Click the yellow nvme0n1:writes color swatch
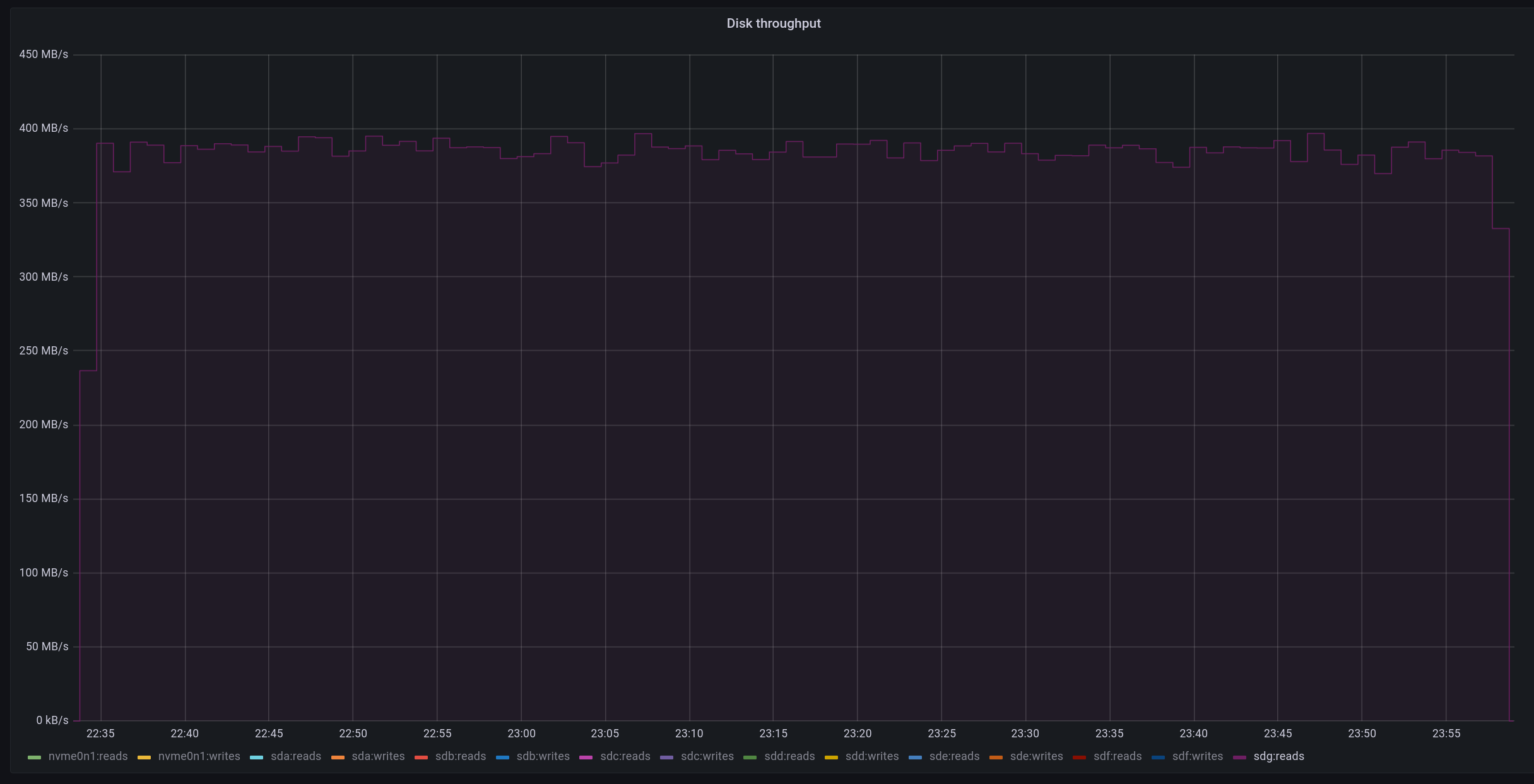 point(144,757)
